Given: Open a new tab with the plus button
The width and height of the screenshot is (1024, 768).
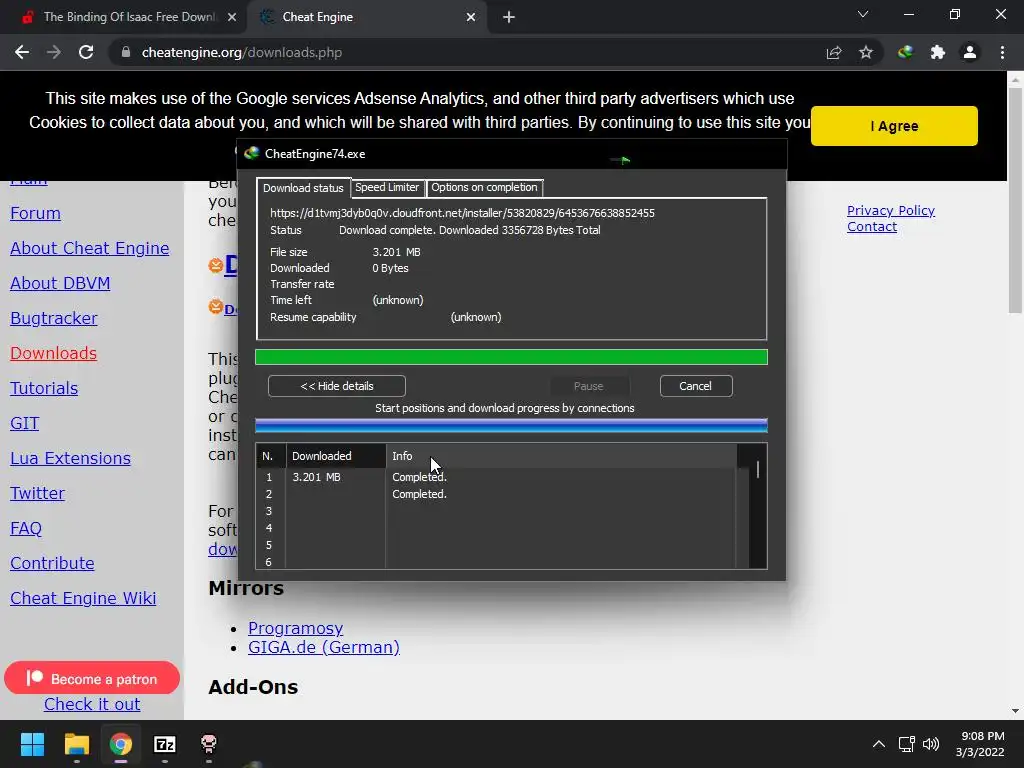Looking at the screenshot, I should pyautogui.click(x=509, y=17).
